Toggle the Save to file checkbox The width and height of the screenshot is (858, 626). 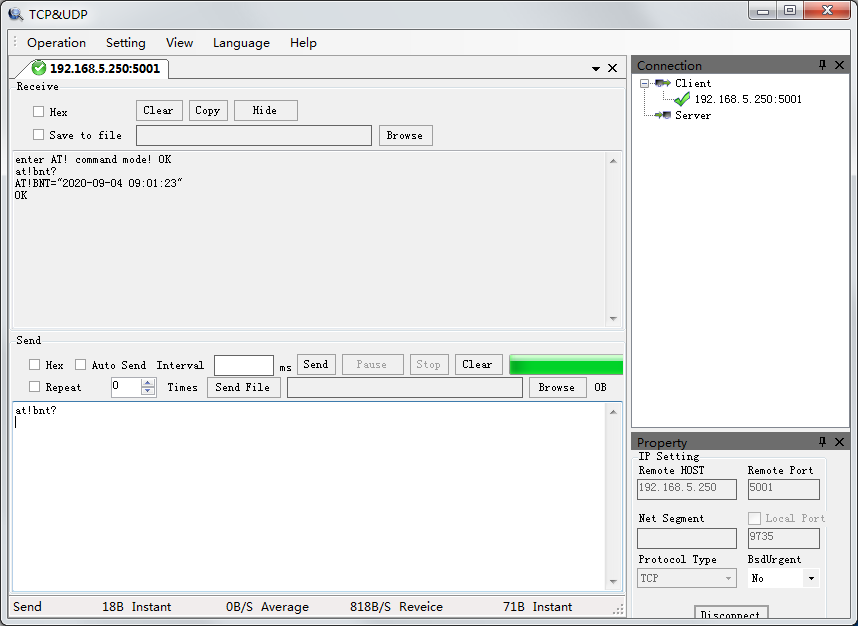click(39, 135)
